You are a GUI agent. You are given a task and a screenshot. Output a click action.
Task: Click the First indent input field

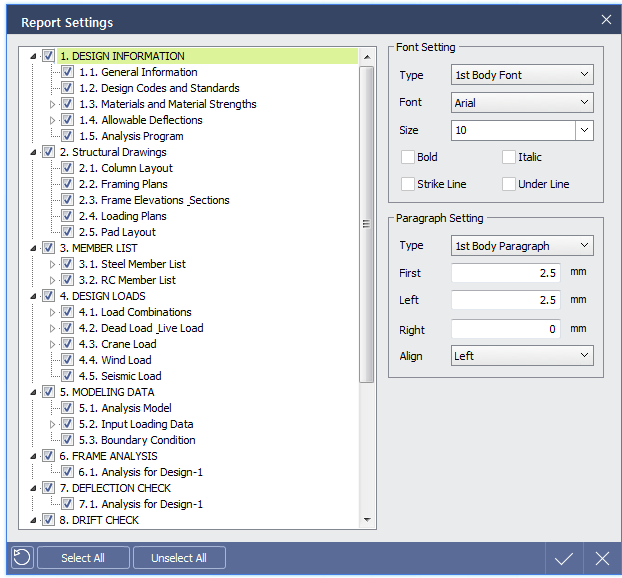(x=507, y=273)
